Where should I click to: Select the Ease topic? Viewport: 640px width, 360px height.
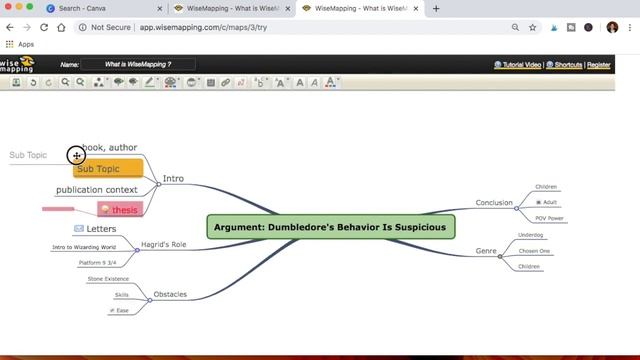coord(122,311)
